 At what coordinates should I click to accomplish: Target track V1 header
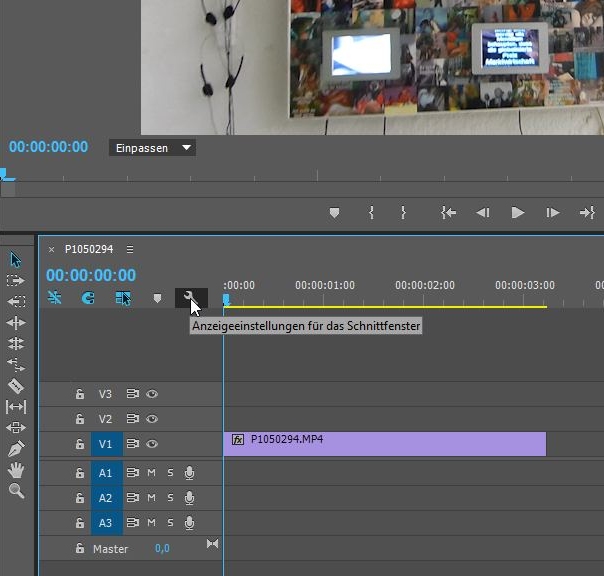(x=107, y=444)
